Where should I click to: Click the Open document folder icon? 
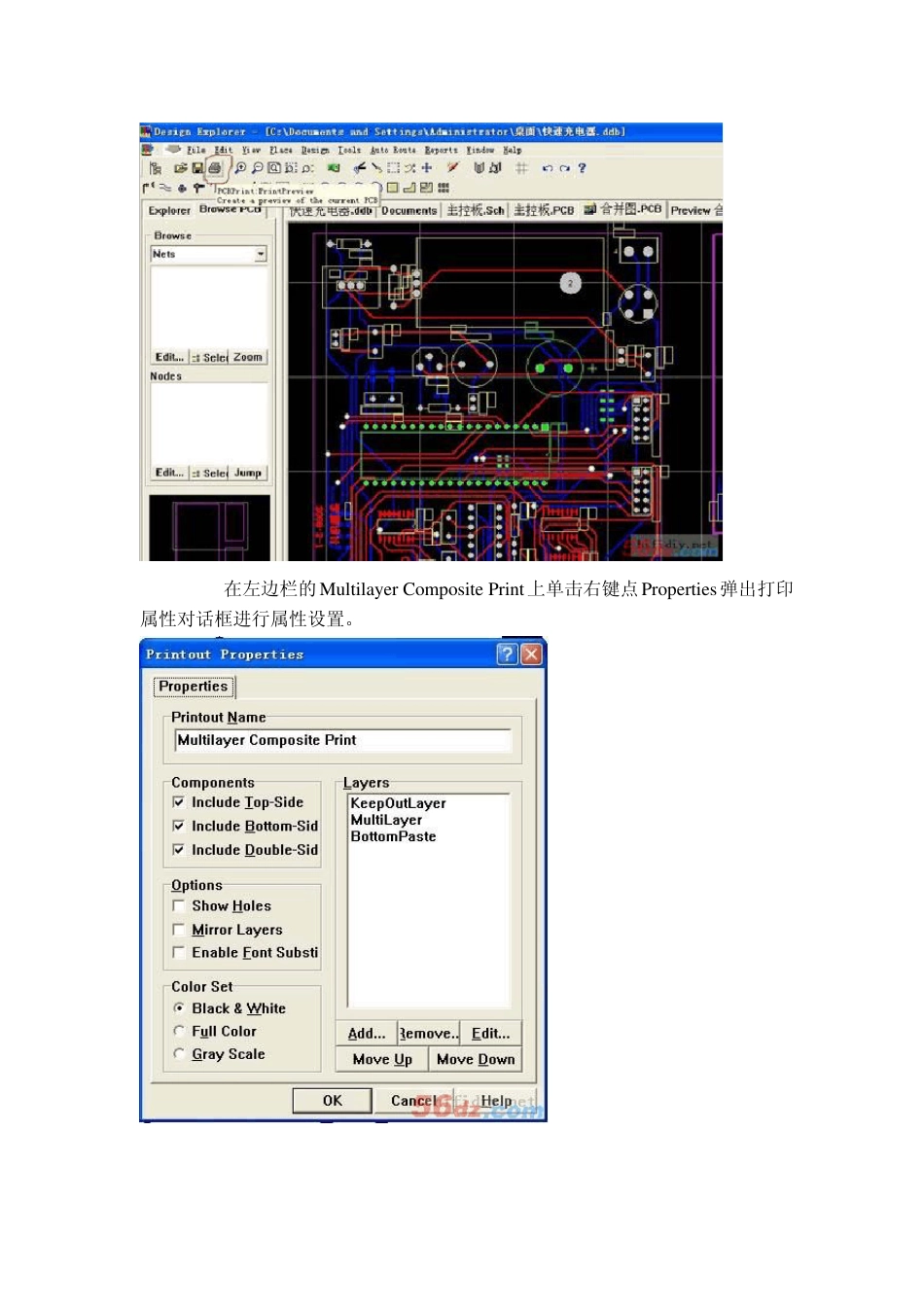[x=180, y=168]
